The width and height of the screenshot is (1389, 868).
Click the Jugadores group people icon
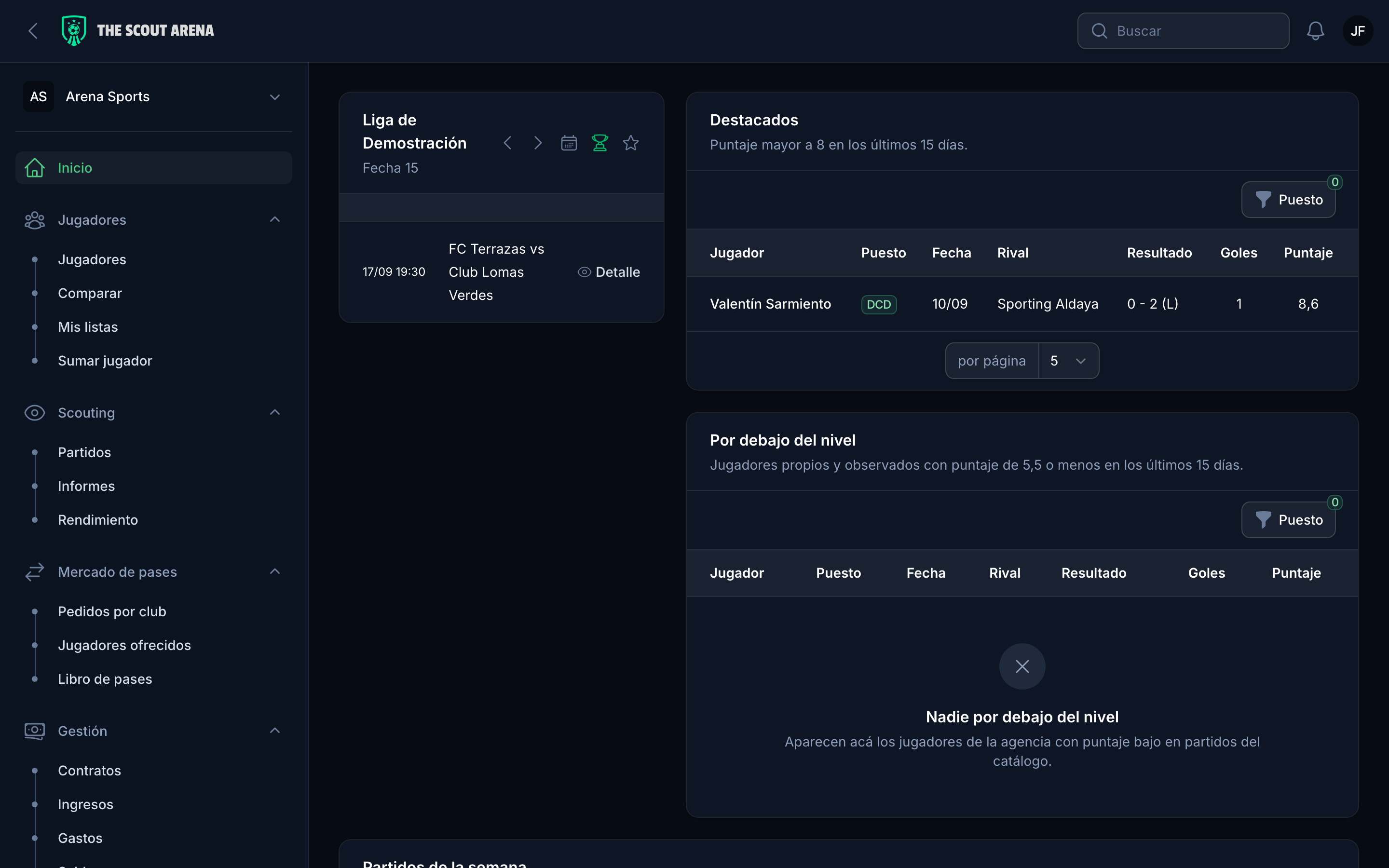pyautogui.click(x=34, y=220)
